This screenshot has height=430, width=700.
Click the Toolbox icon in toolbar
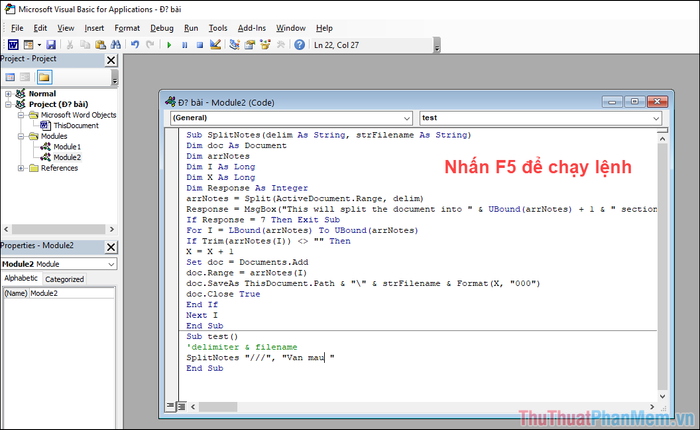(x=281, y=45)
